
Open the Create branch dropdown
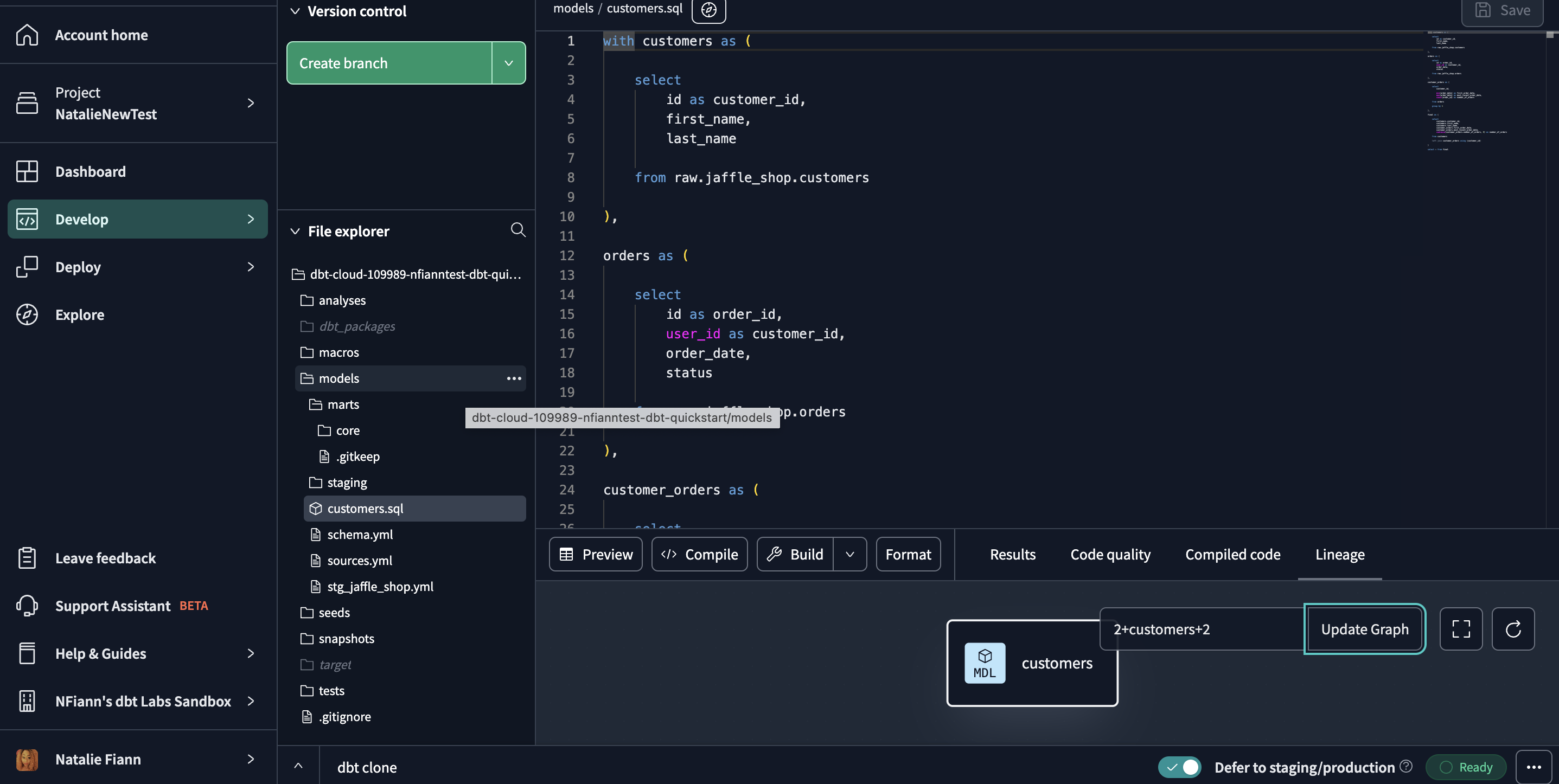508,63
